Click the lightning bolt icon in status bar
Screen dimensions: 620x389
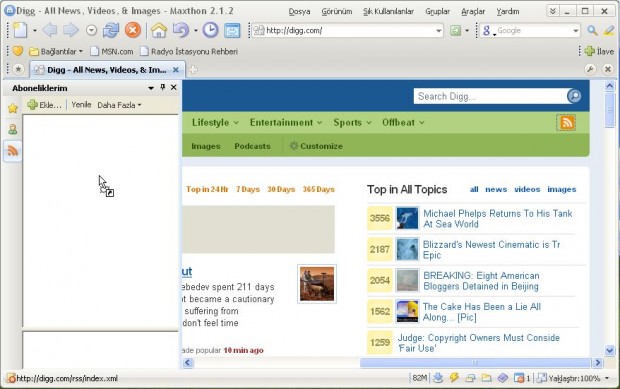point(454,378)
